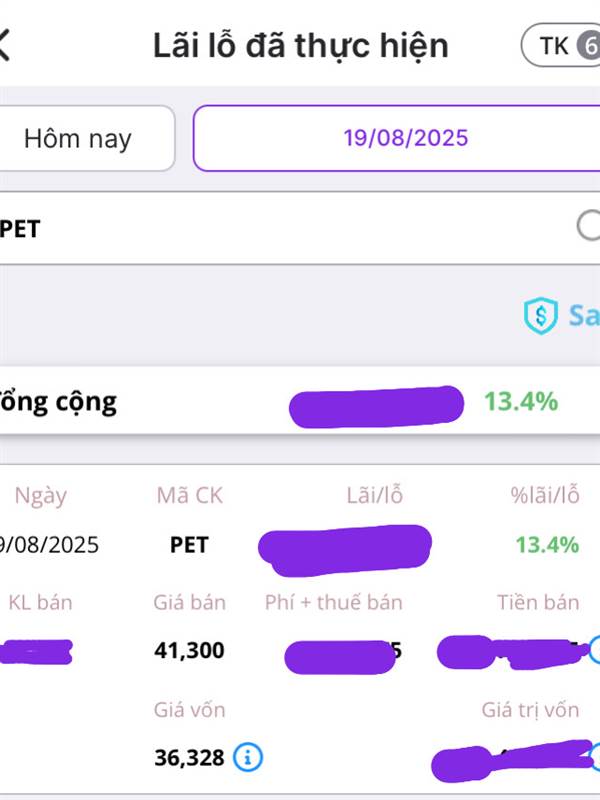600x800 pixels.
Task: Open the TK account selector
Action: pyautogui.click(x=562, y=46)
